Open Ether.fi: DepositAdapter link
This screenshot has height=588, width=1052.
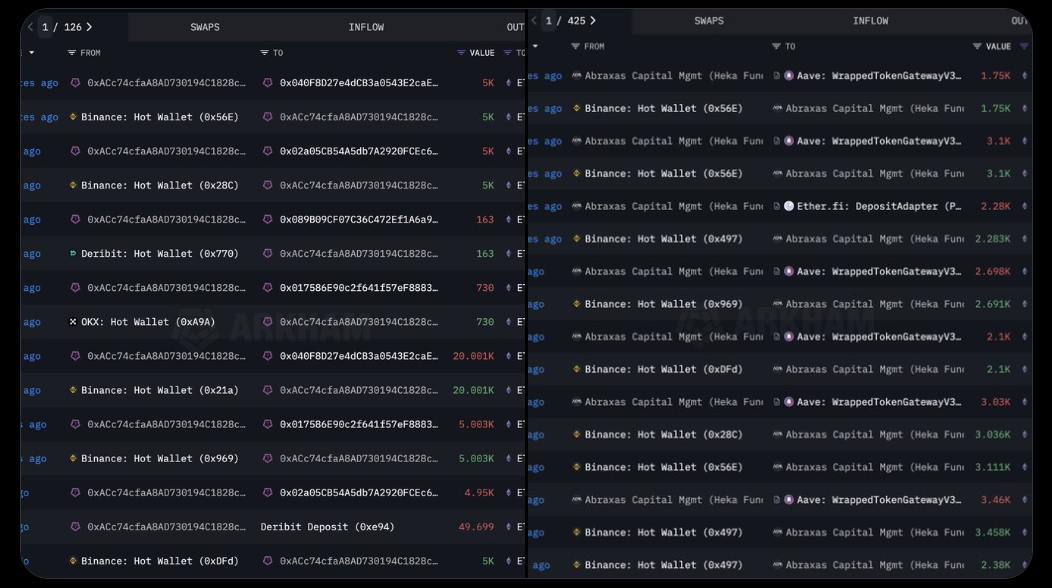[879, 206]
